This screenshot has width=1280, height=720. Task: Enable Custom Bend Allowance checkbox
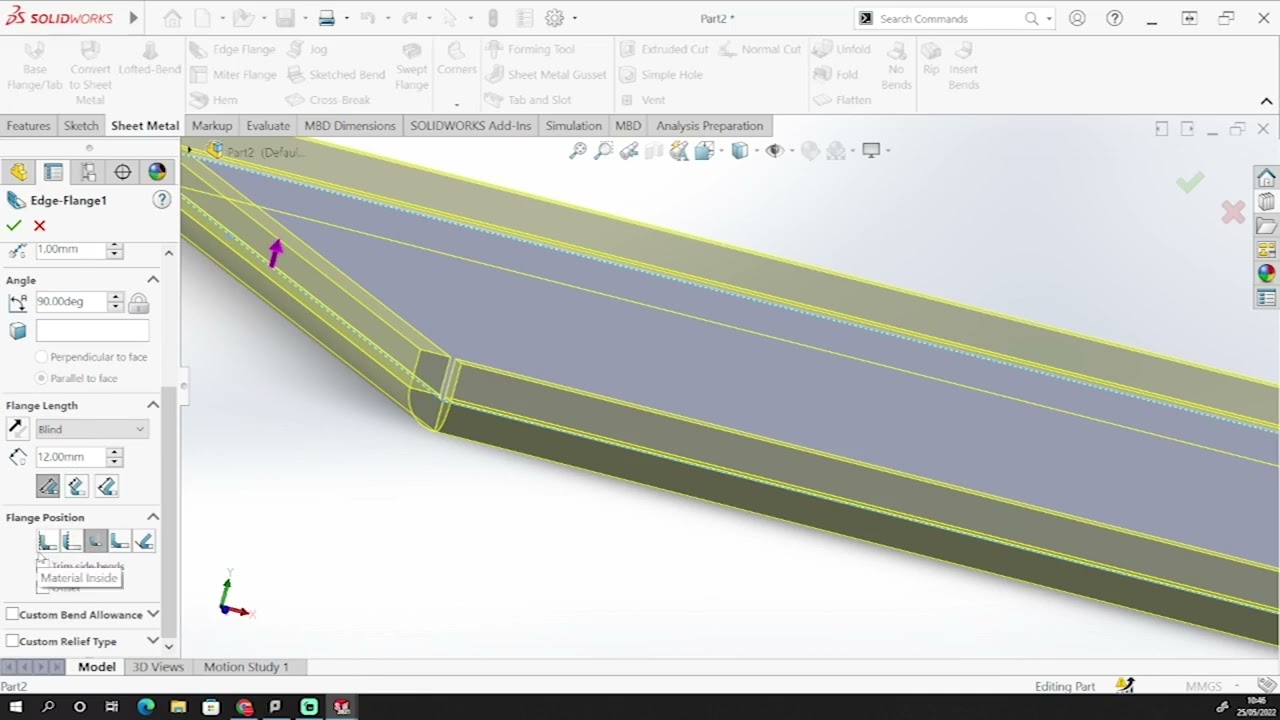point(12,614)
